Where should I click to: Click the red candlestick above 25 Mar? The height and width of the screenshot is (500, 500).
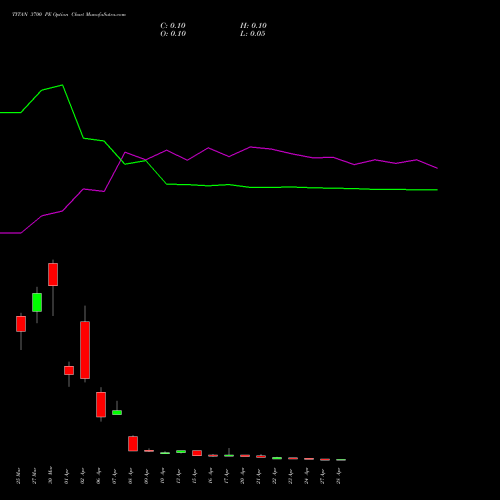click(21, 324)
